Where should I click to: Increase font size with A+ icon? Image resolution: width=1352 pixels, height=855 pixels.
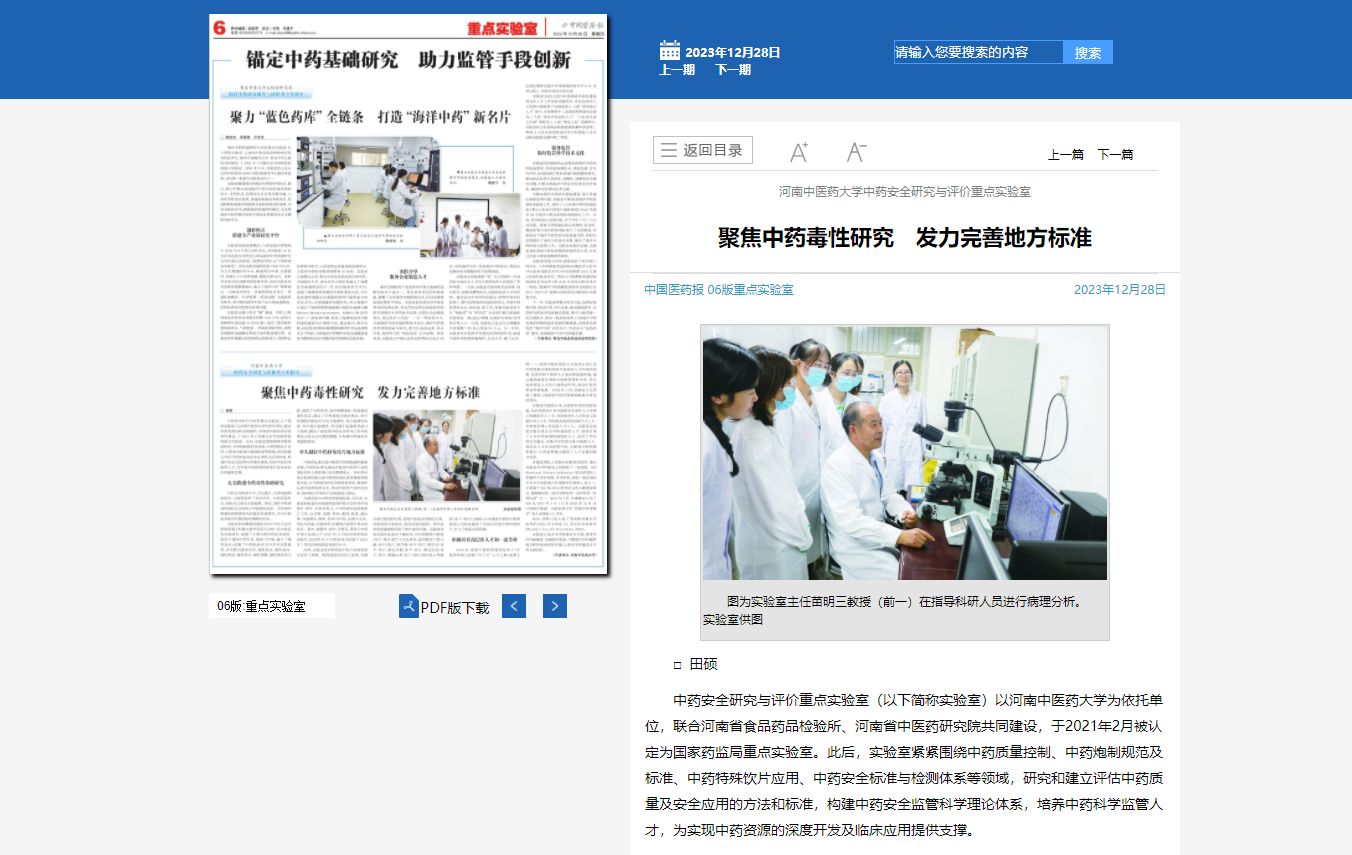coord(798,152)
